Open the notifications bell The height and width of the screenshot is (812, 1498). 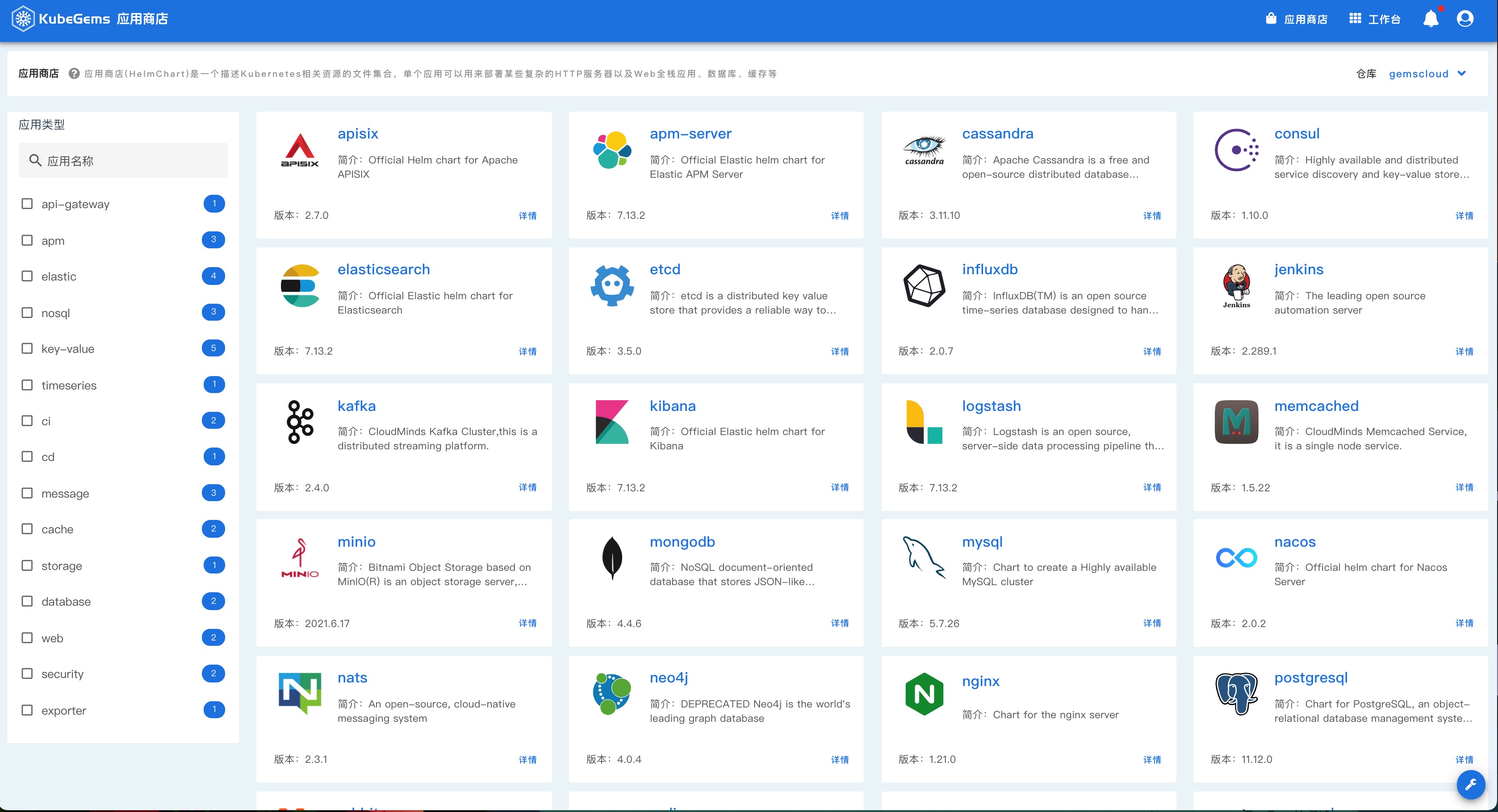(x=1431, y=19)
